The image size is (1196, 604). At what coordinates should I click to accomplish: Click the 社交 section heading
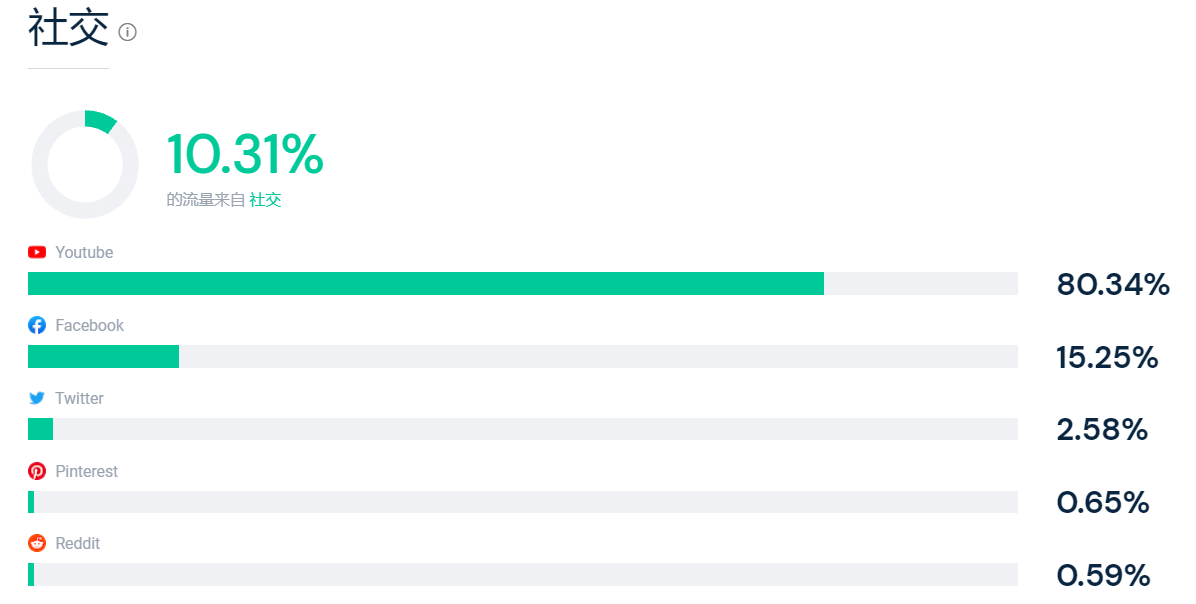pos(68,28)
